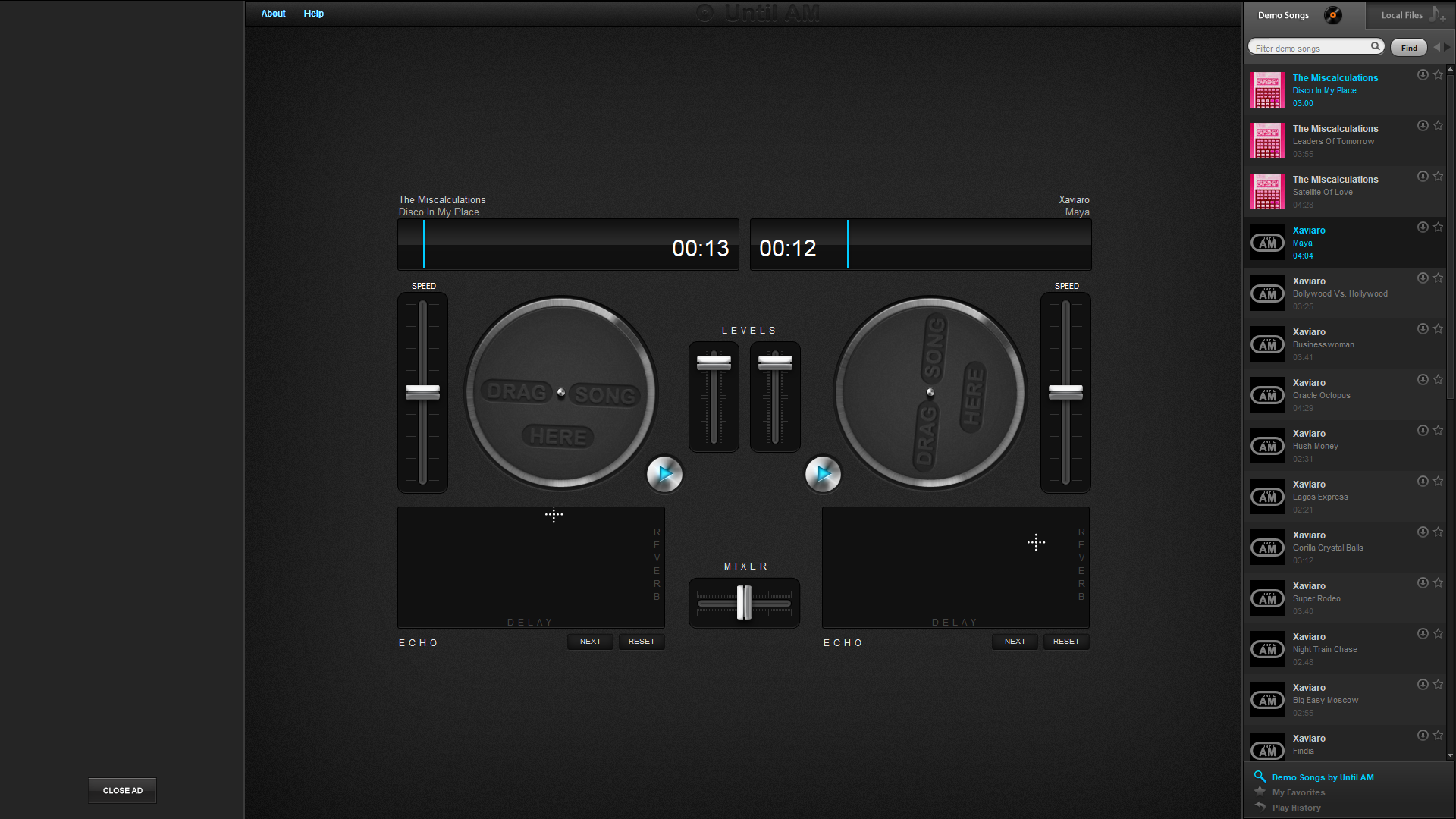The height and width of the screenshot is (819, 1456).
Task: Download Bollywood Vs. Hollywood song
Action: [1423, 278]
